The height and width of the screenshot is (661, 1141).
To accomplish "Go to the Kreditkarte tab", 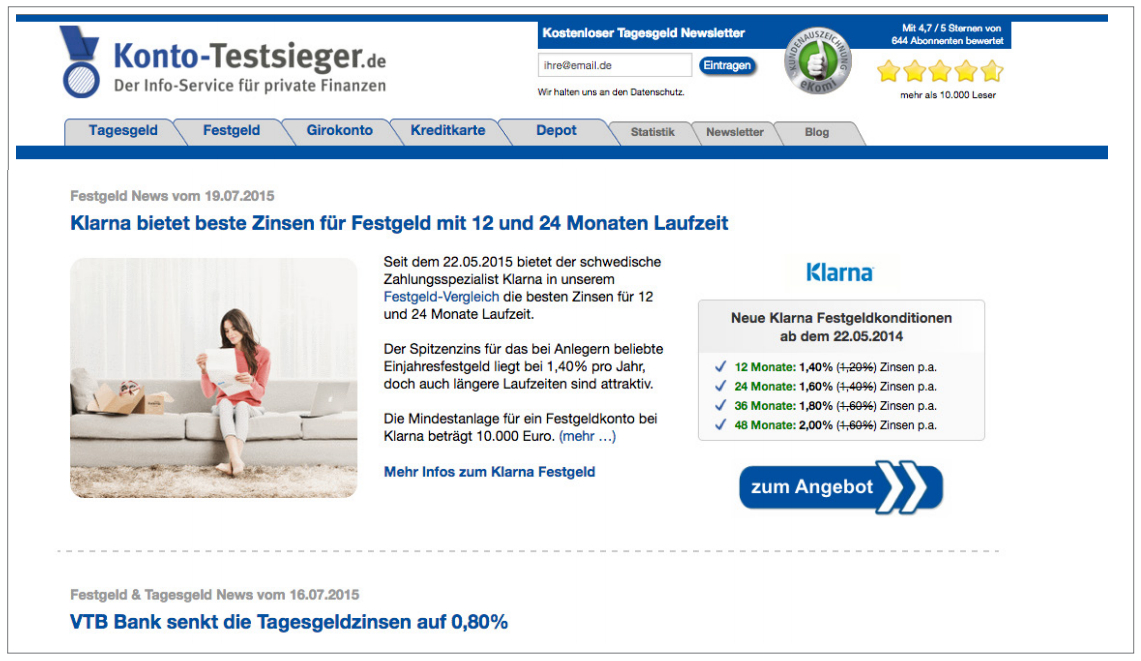I will click(x=448, y=131).
